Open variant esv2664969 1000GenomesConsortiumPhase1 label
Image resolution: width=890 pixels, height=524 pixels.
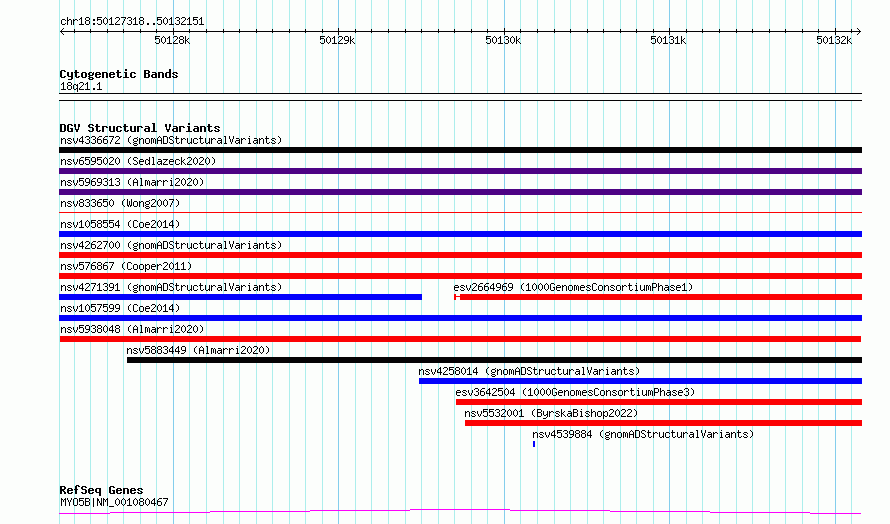(x=573, y=287)
